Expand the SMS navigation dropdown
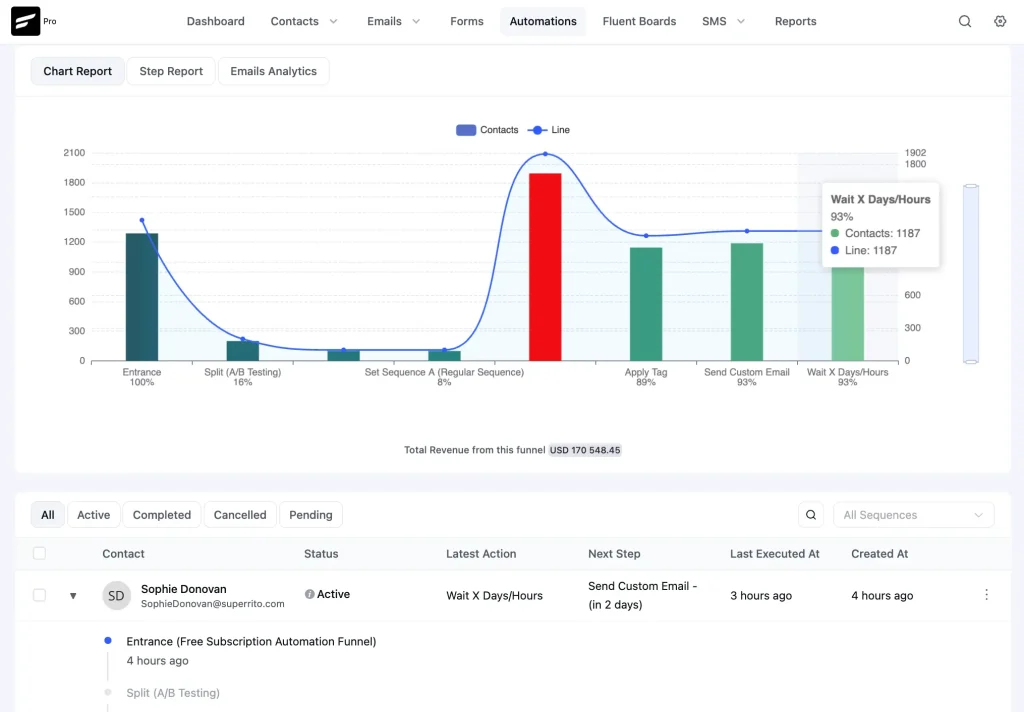Image resolution: width=1024 pixels, height=712 pixels. [722, 21]
